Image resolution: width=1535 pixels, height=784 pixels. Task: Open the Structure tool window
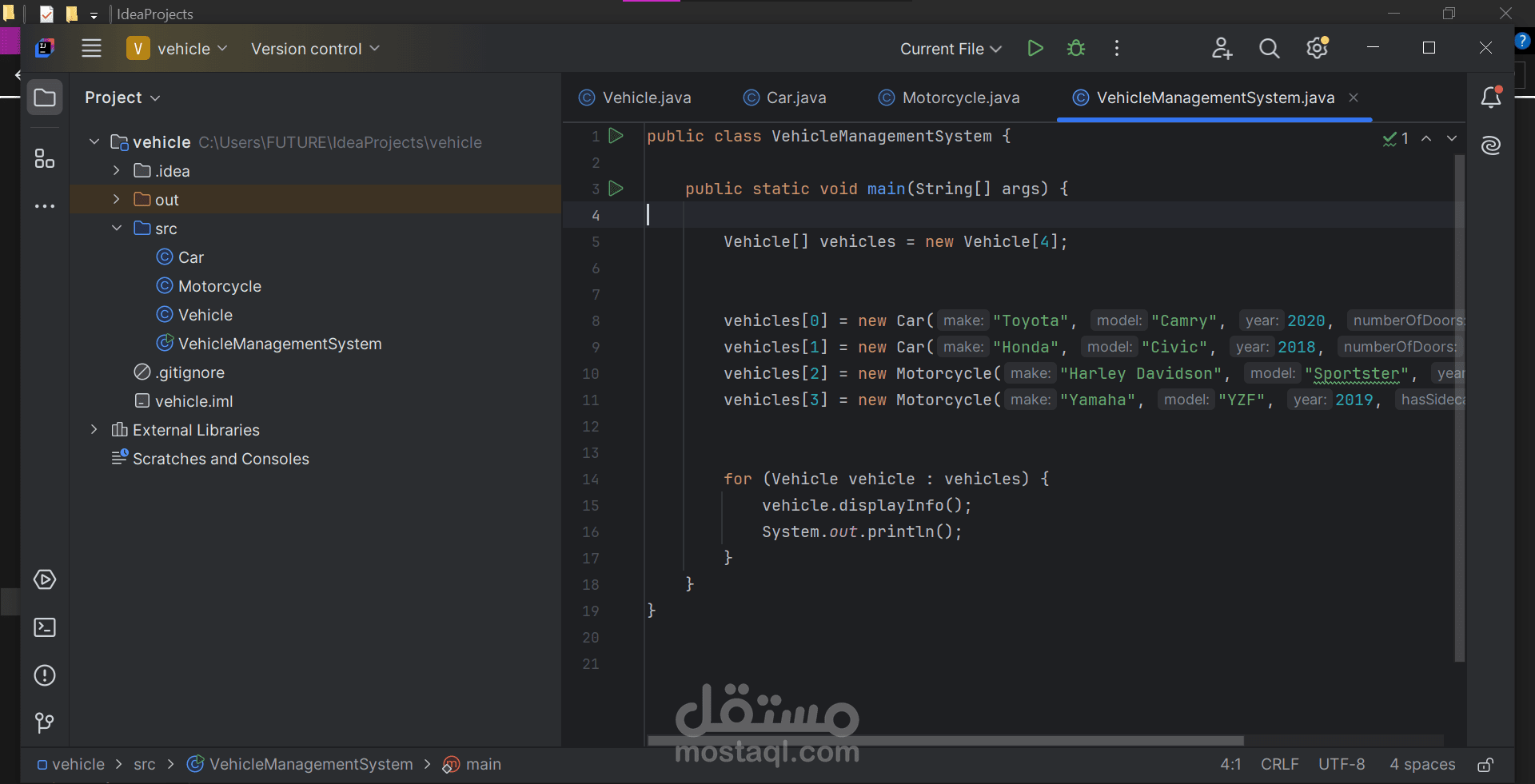coord(45,158)
